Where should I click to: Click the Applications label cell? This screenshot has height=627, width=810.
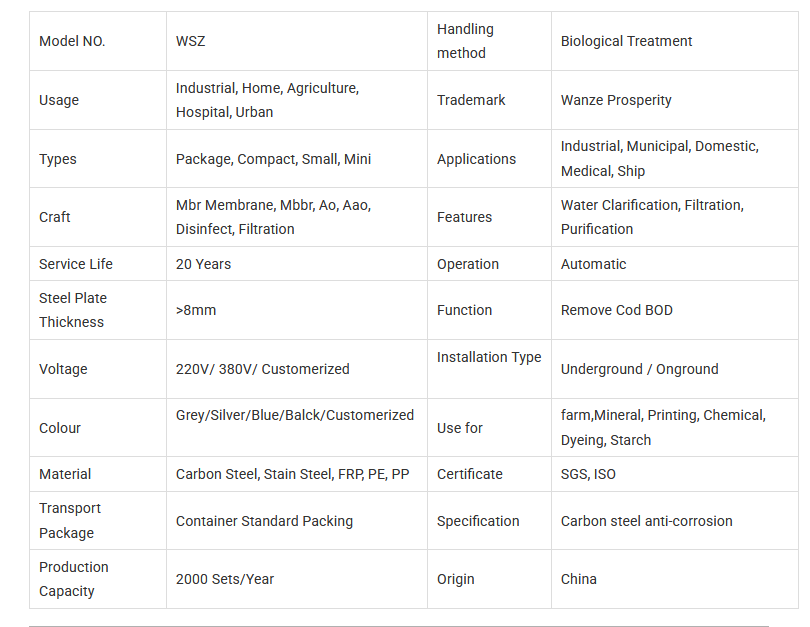476,159
